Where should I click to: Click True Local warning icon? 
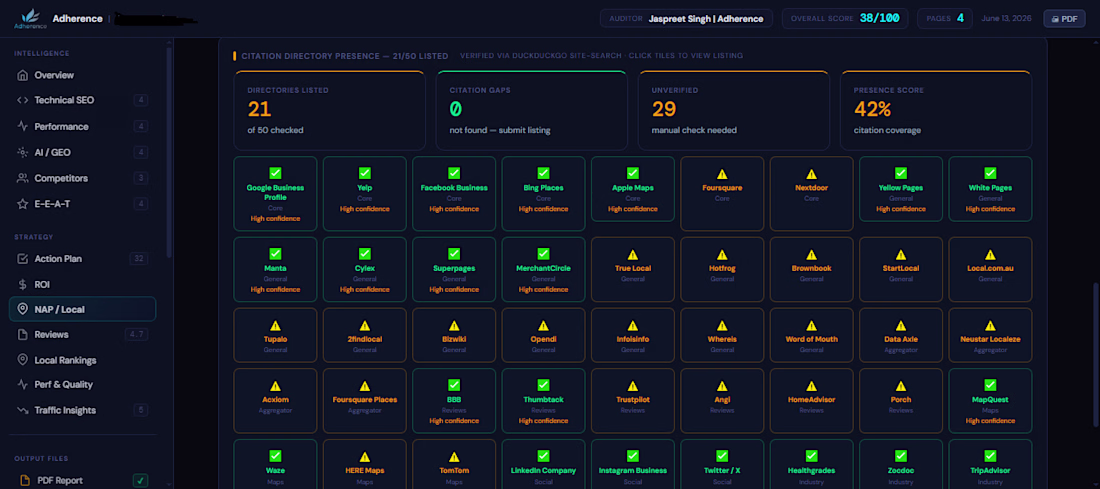tap(633, 255)
